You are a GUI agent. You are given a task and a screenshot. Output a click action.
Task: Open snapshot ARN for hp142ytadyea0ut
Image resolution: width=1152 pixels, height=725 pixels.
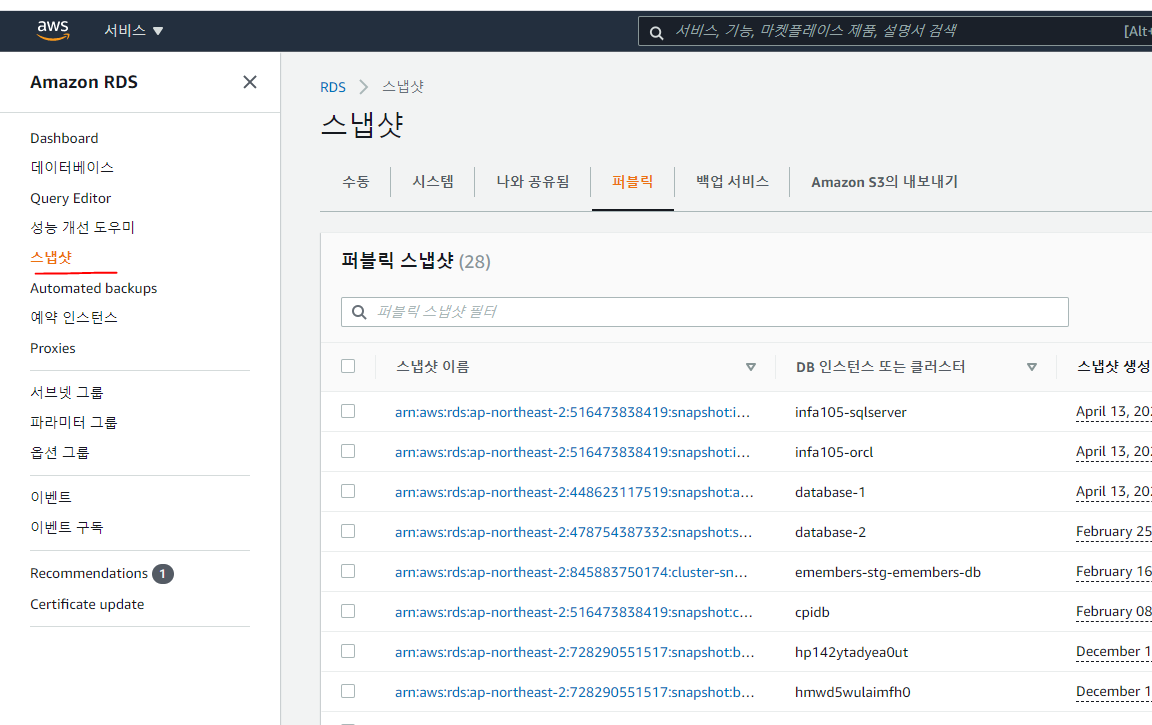(x=575, y=652)
